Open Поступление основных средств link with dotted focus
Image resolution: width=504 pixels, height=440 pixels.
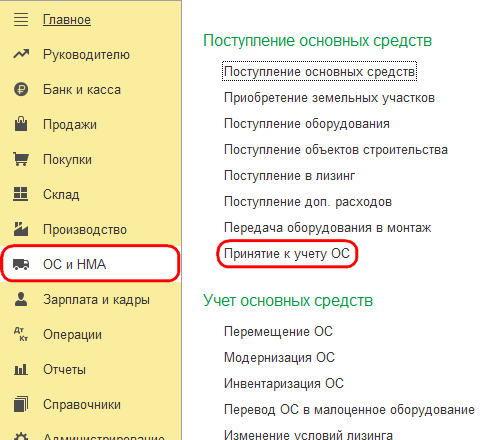[x=319, y=72]
